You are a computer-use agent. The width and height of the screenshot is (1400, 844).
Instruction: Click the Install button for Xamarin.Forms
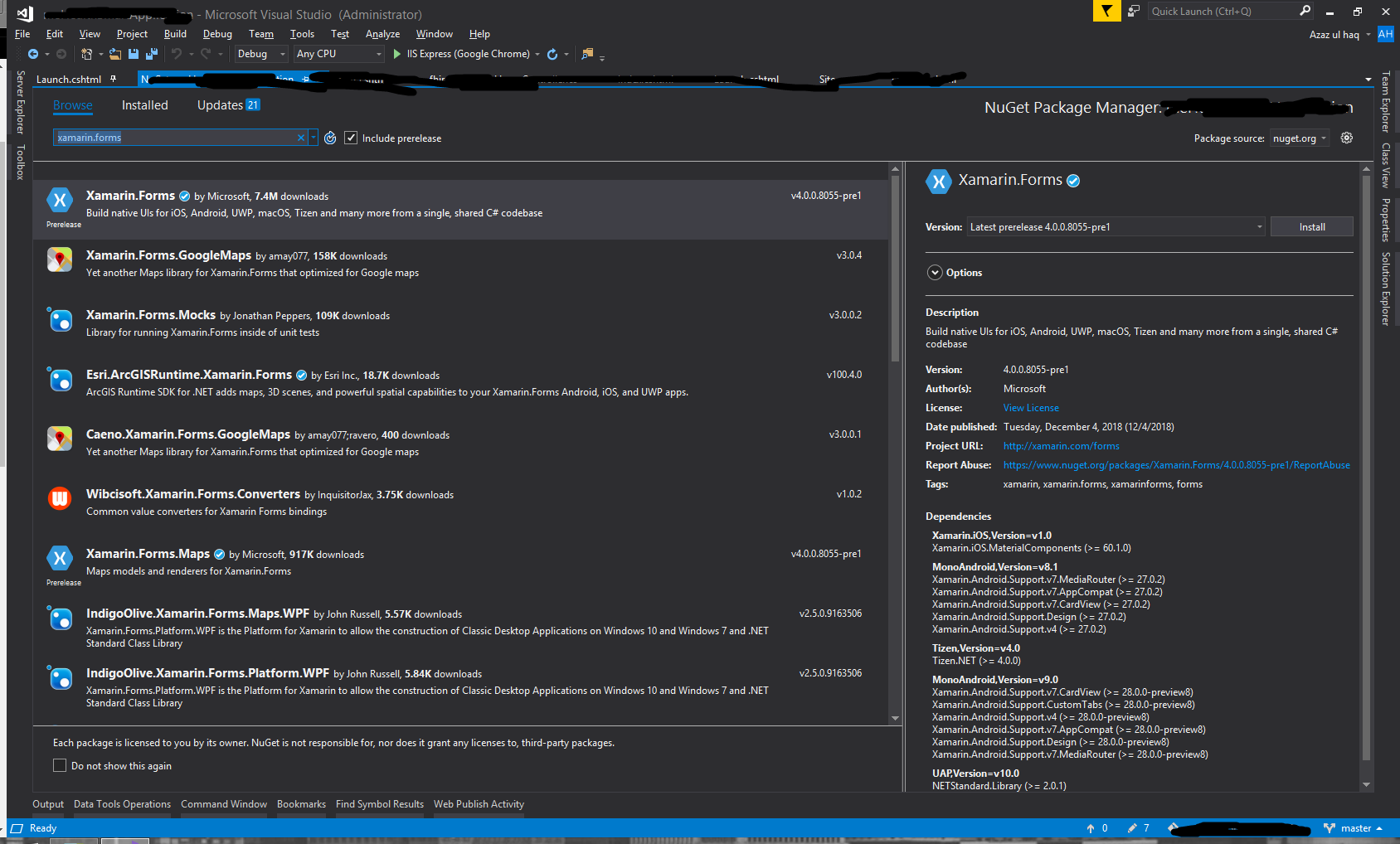click(1311, 226)
